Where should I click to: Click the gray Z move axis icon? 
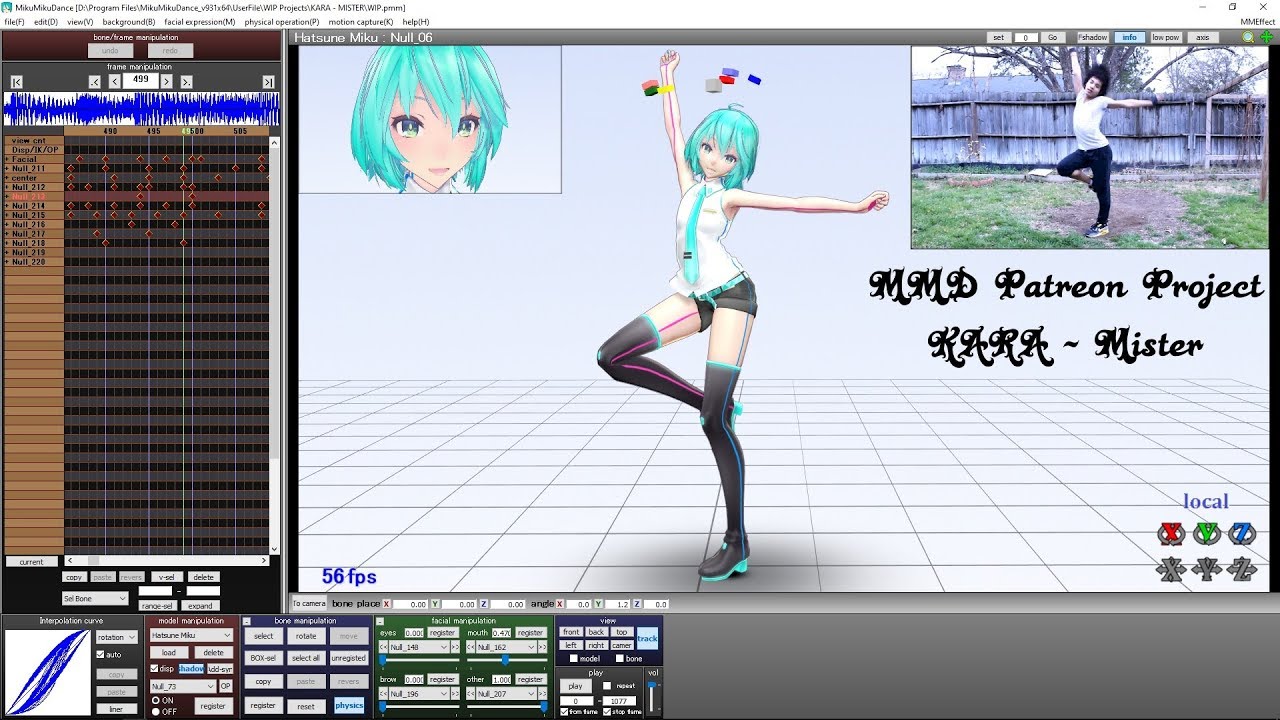pyautogui.click(x=1241, y=569)
